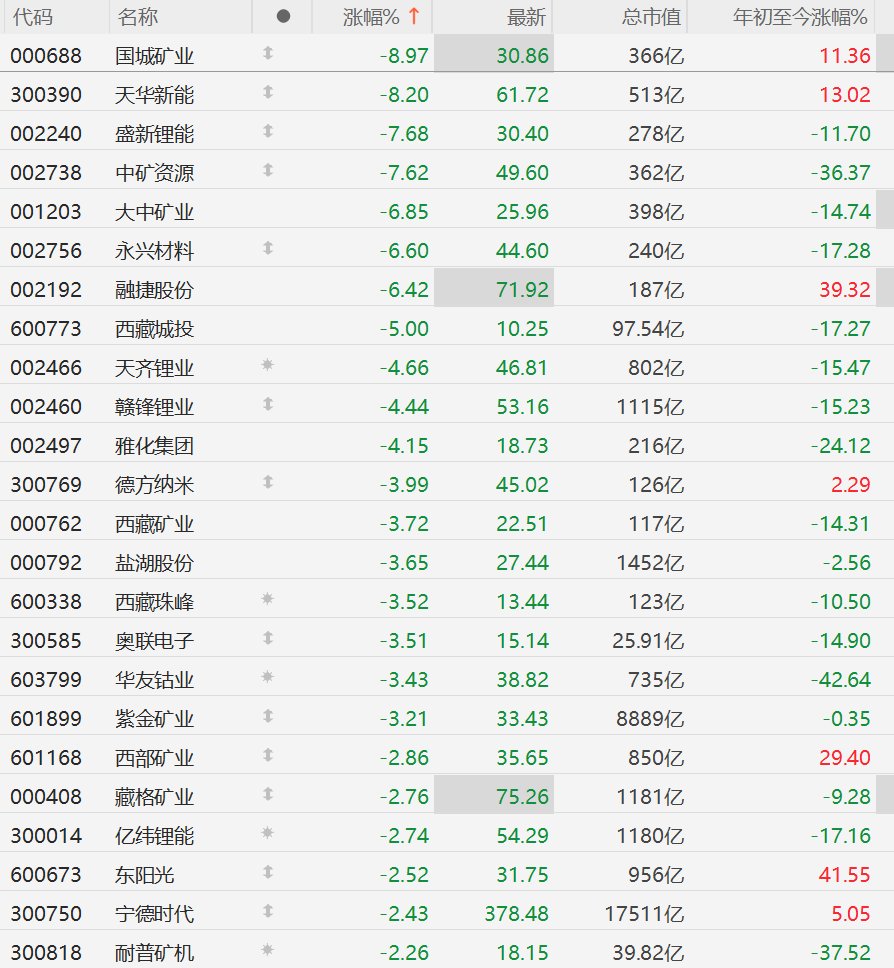Select stock name 盐湖股份
Screen dimensions: 894x968
[154, 563]
